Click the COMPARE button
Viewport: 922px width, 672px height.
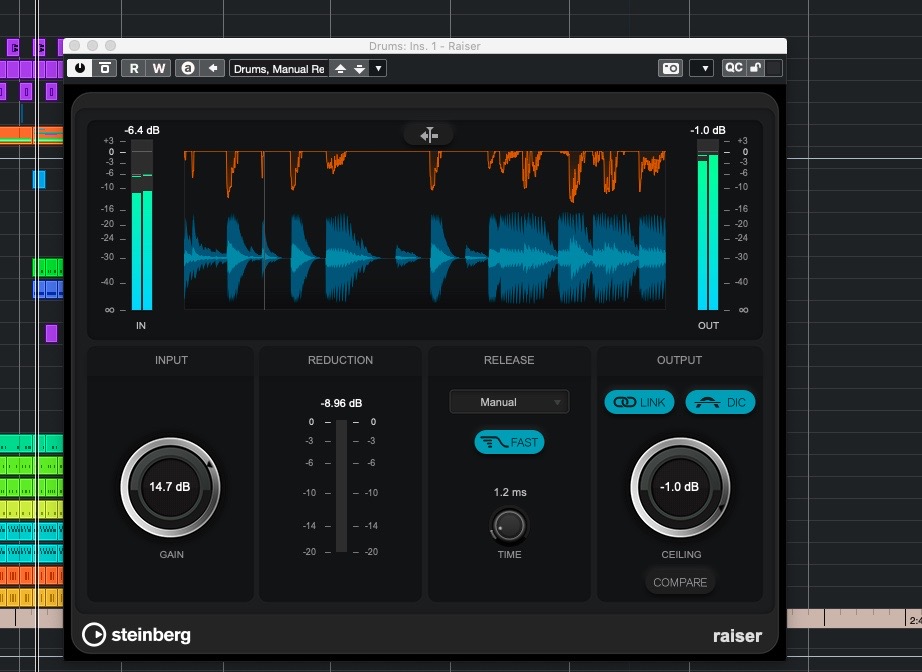[680, 582]
